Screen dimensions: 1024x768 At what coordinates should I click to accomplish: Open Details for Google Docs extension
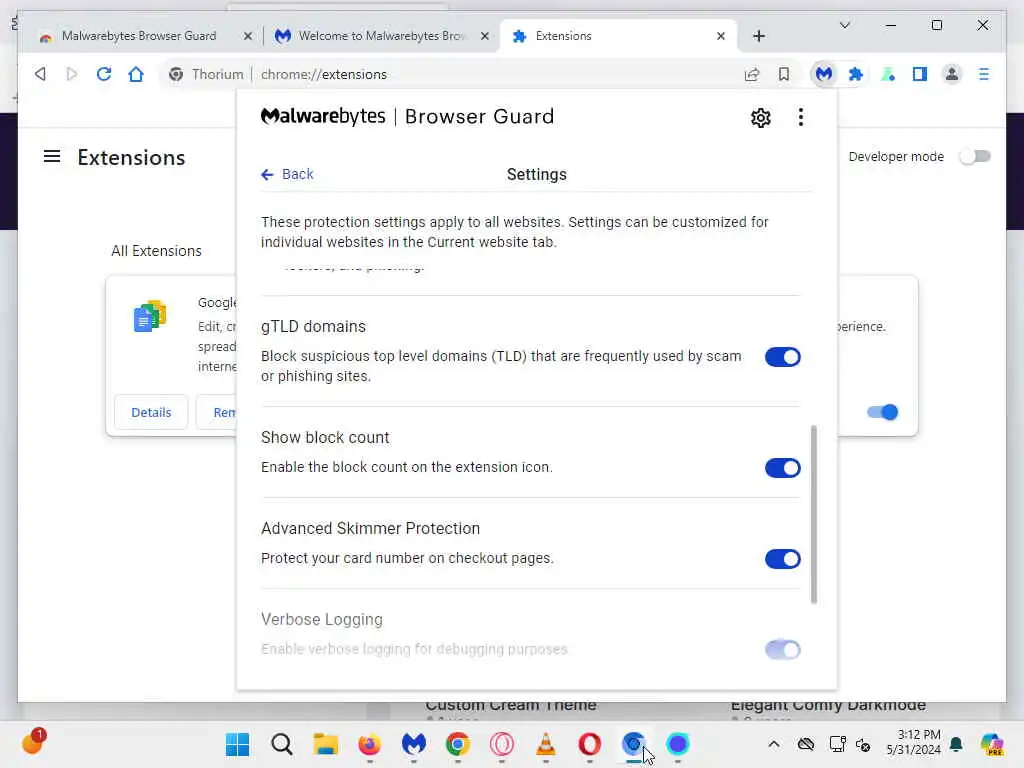pos(151,412)
